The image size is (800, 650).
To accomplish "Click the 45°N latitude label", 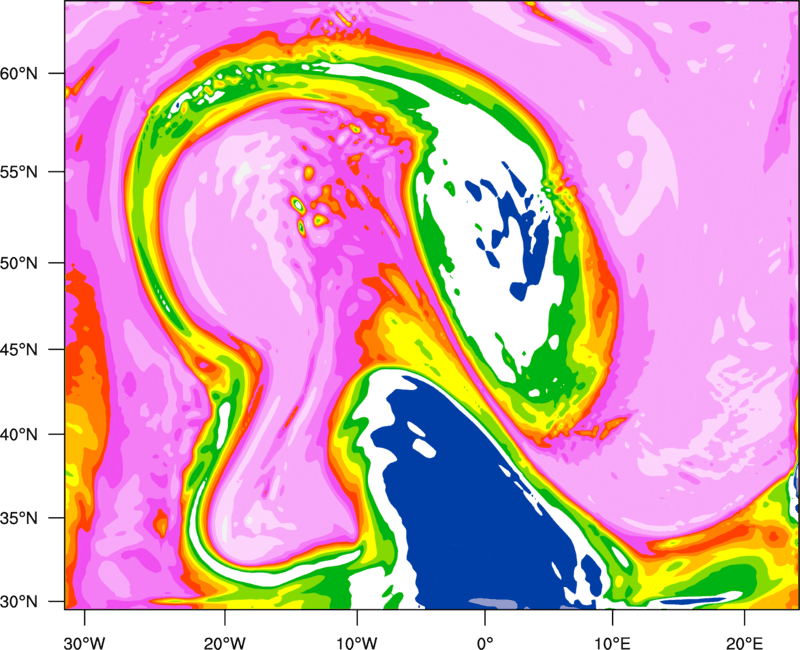I will pyautogui.click(x=19, y=349).
